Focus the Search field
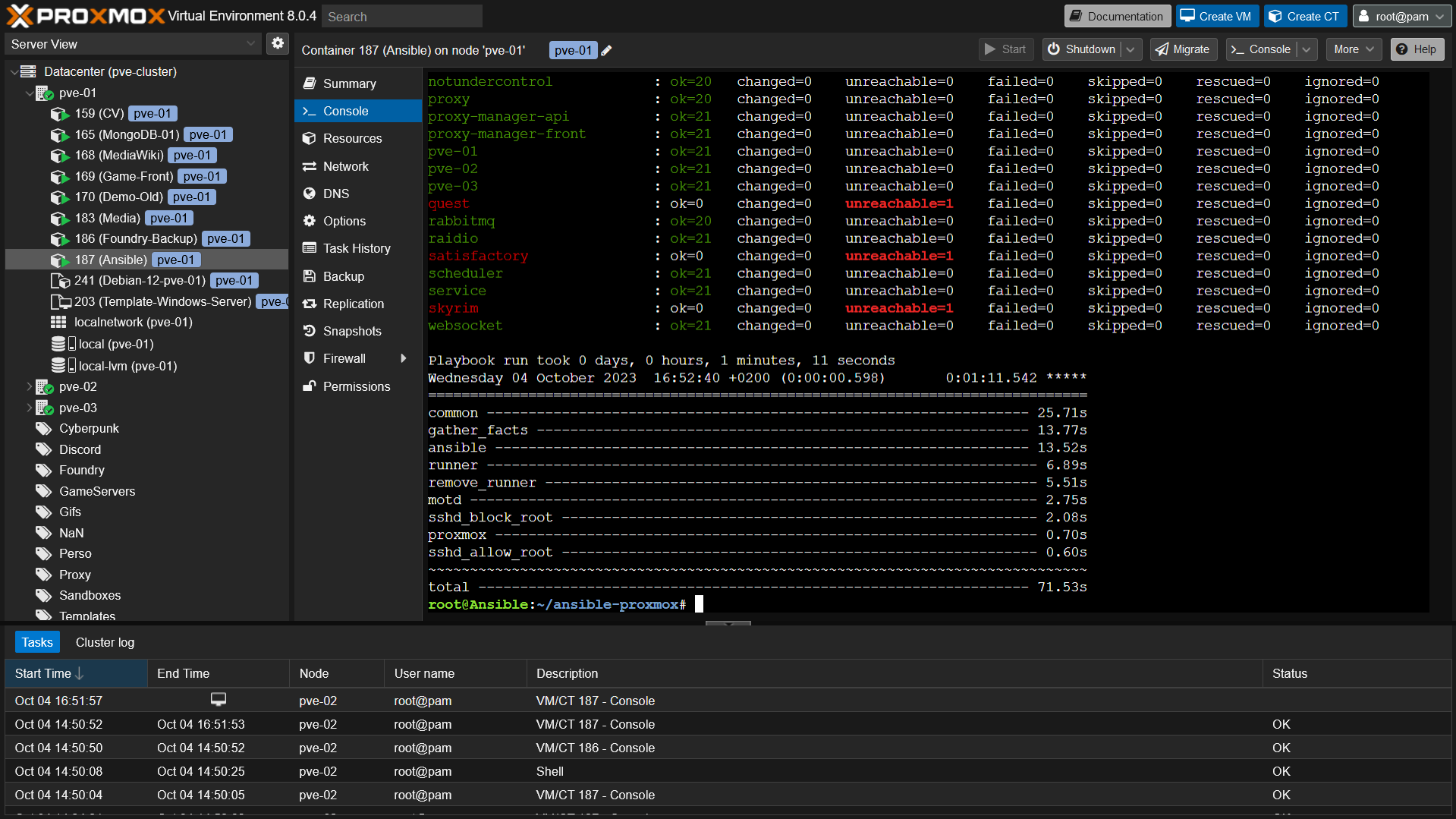Viewport: 1456px width, 819px height. tap(401, 16)
